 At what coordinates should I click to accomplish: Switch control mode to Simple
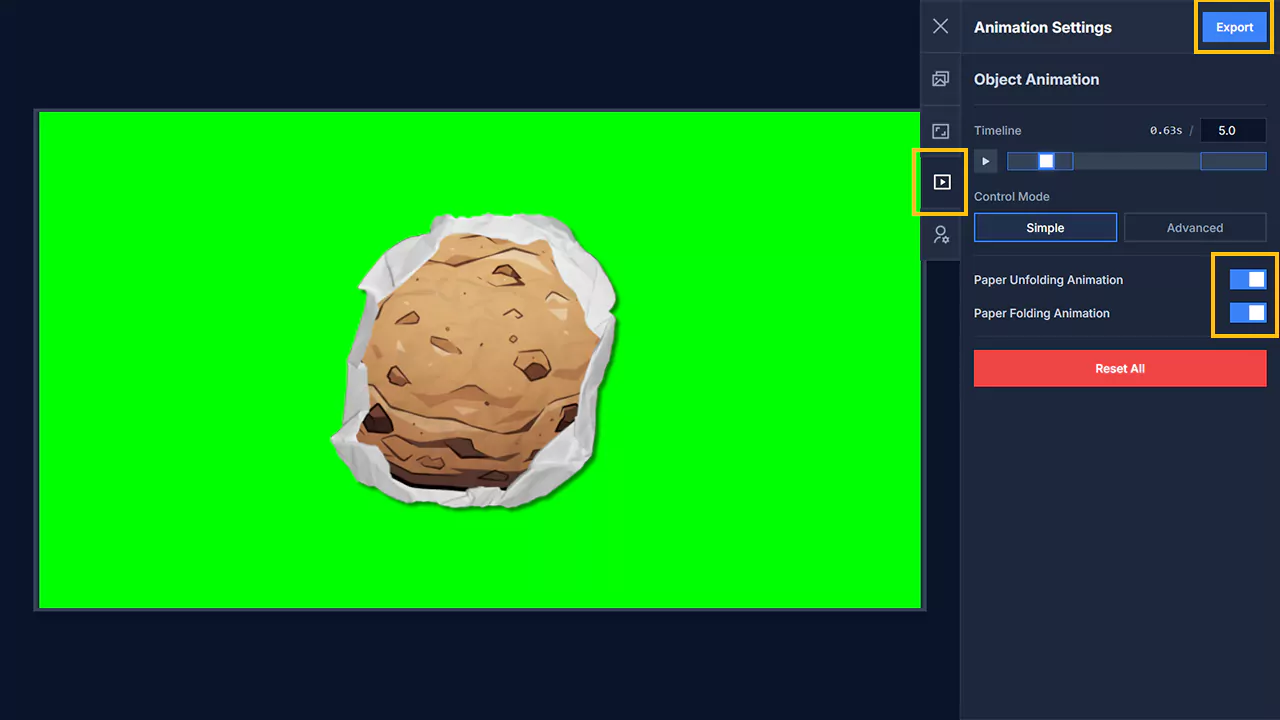[1045, 228]
